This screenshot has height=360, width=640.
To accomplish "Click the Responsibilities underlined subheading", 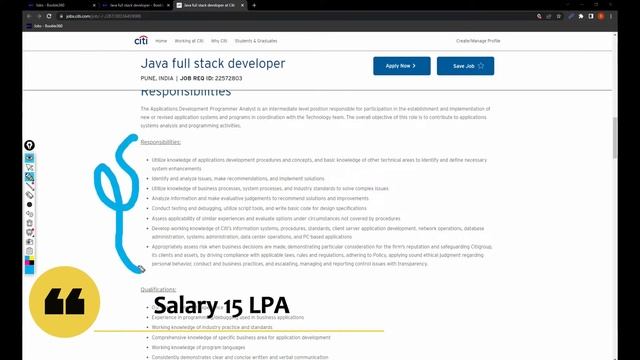I will tap(160, 142).
